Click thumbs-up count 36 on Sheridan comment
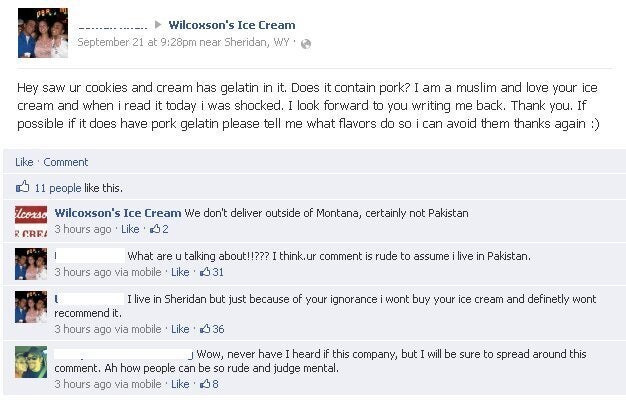This screenshot has width=626, height=405. (x=212, y=329)
